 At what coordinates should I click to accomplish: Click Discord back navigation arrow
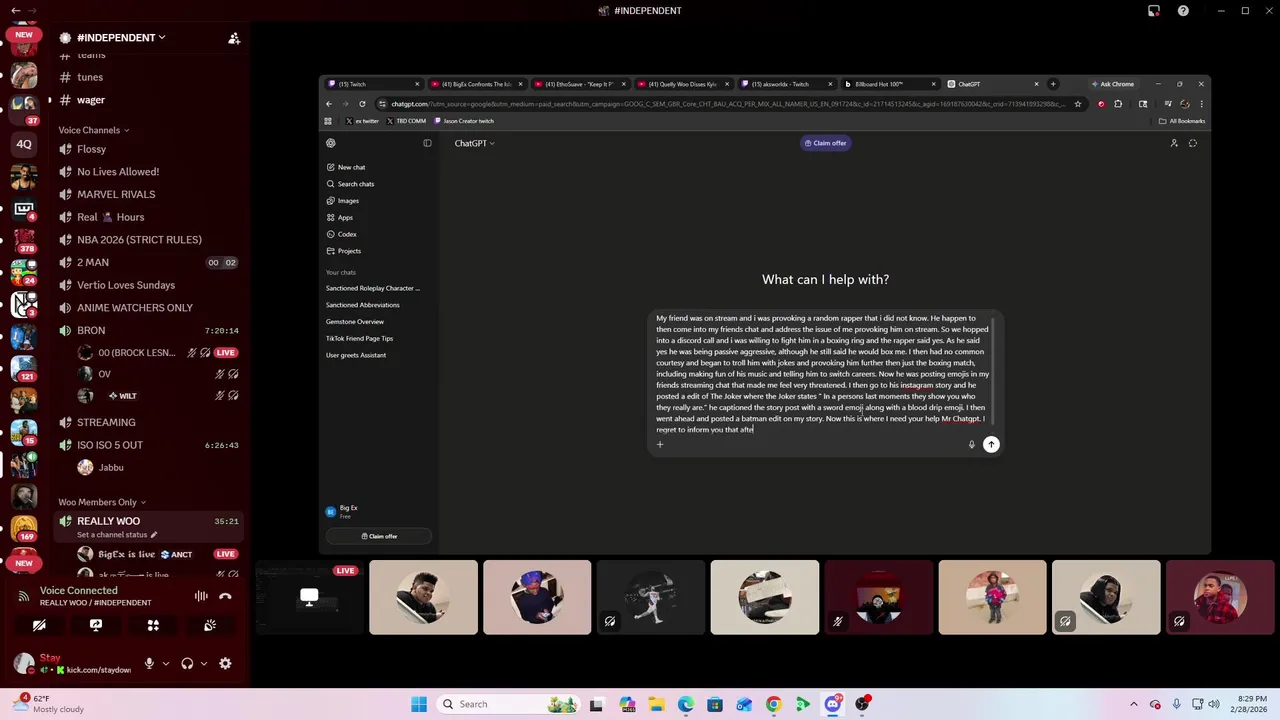pos(15,11)
